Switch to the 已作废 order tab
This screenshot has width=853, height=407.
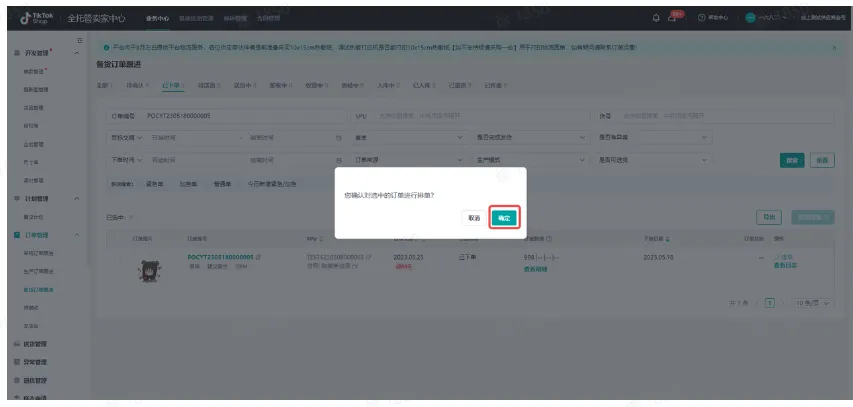pos(496,85)
